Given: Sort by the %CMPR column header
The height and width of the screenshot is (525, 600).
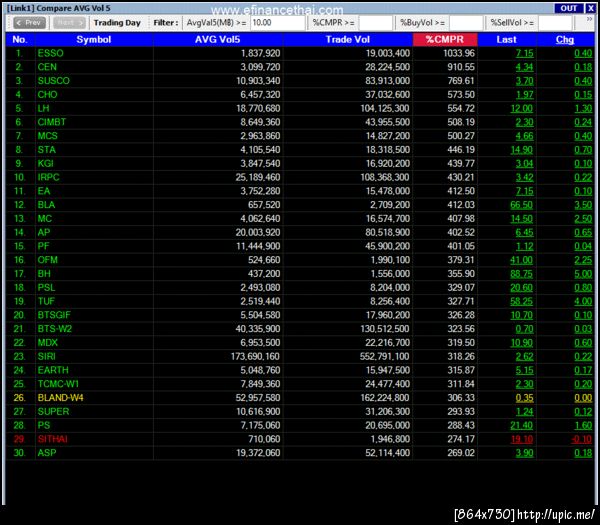Looking at the screenshot, I should [445, 40].
